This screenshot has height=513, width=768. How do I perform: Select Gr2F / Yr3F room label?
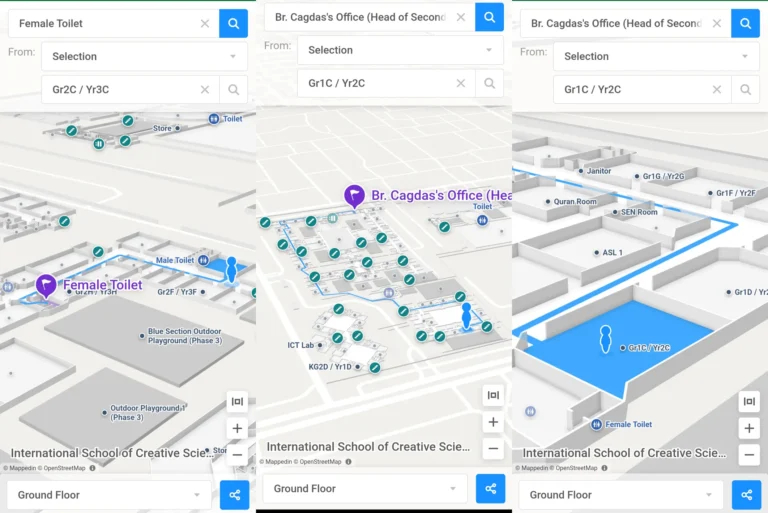click(177, 292)
